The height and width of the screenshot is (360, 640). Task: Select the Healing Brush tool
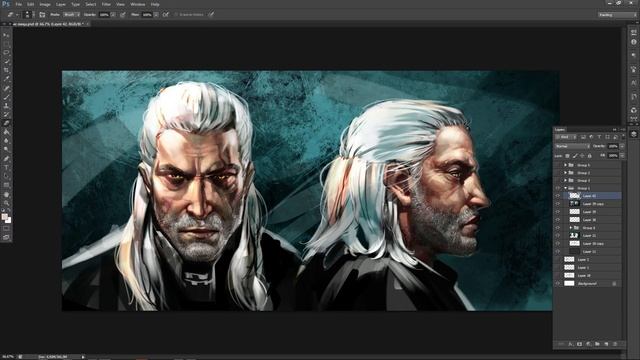[6, 88]
